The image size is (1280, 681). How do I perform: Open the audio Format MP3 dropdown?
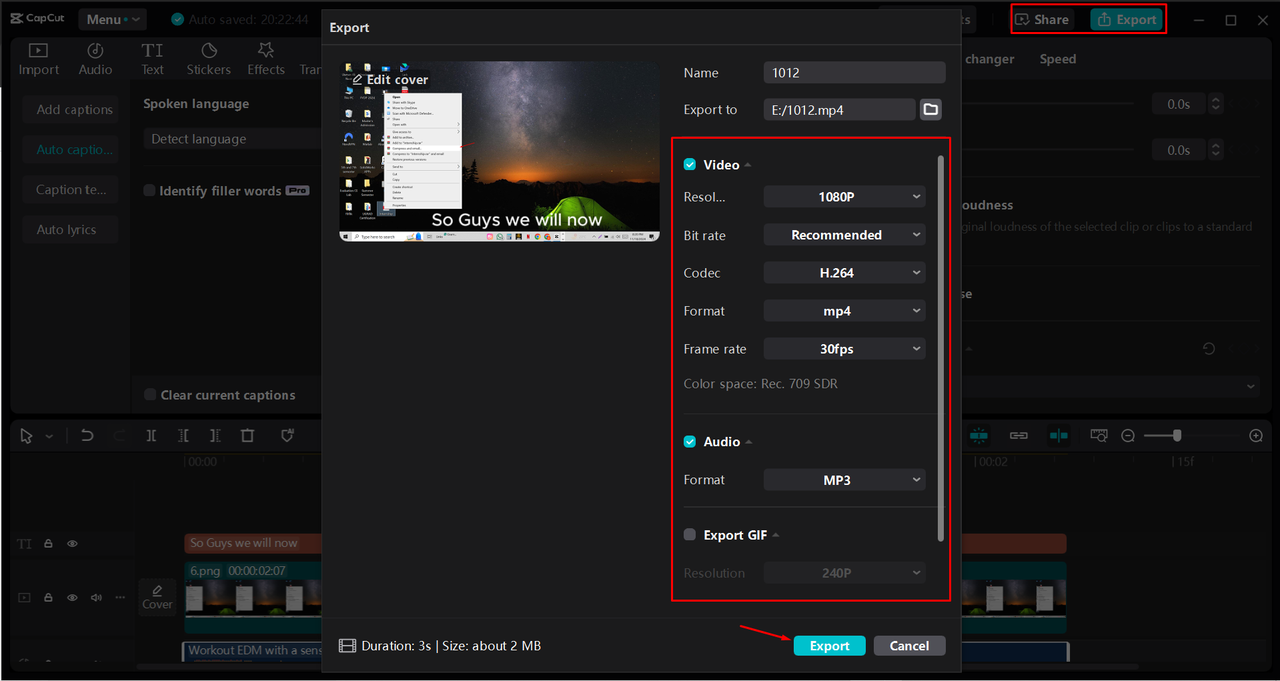tap(845, 480)
